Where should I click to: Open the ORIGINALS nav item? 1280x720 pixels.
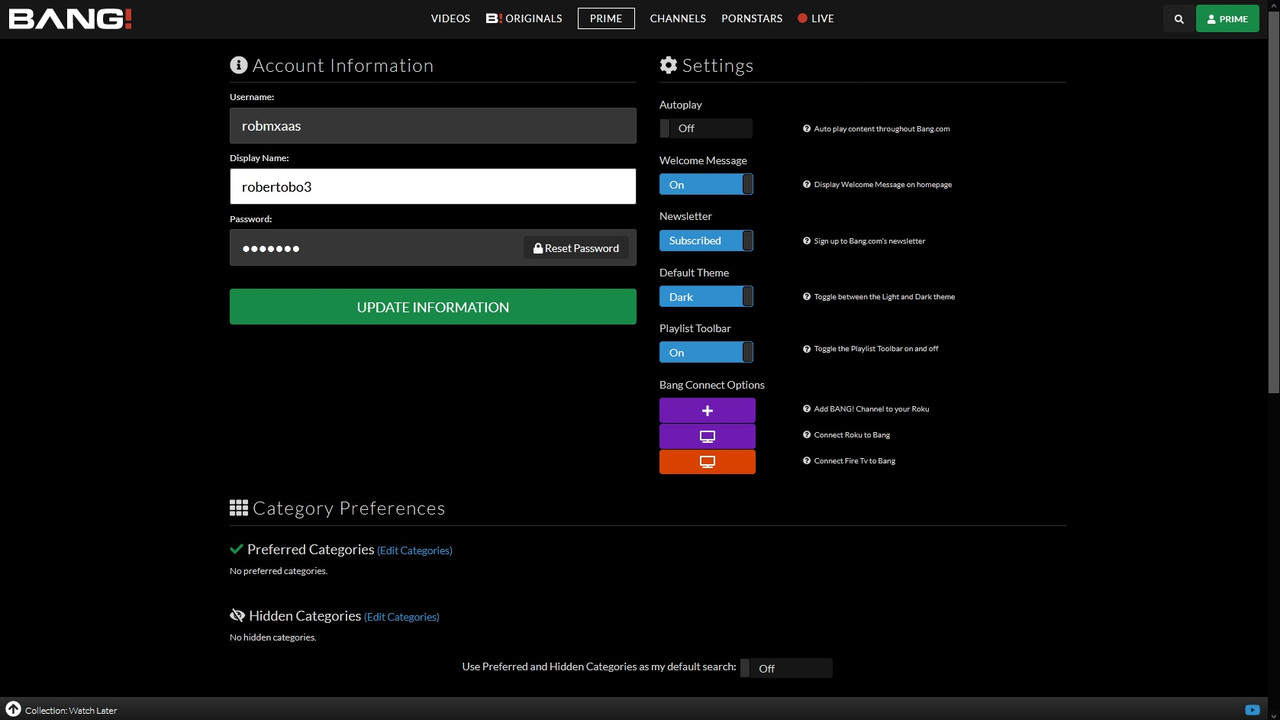pos(524,19)
